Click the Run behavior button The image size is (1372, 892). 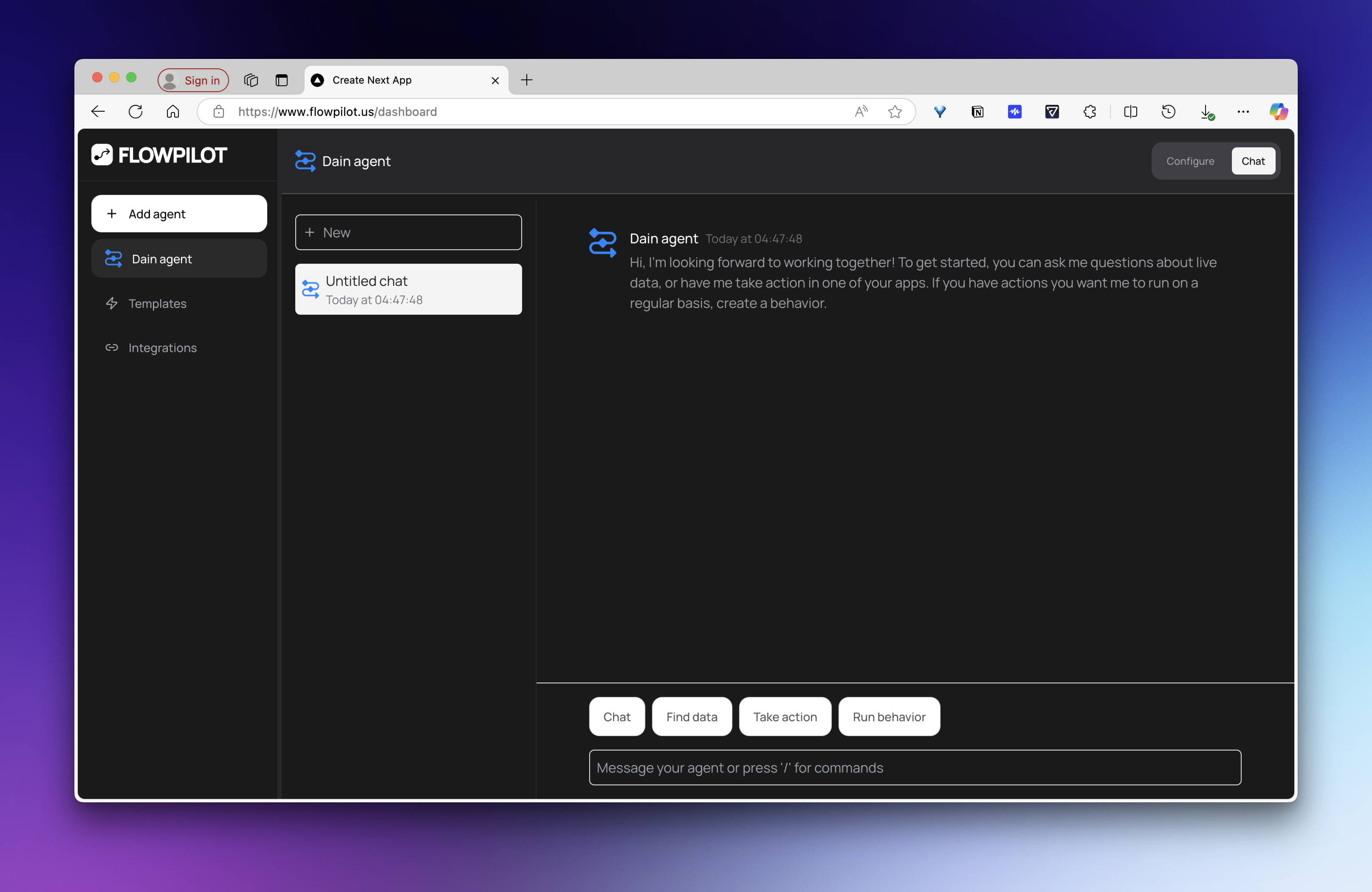tap(888, 717)
